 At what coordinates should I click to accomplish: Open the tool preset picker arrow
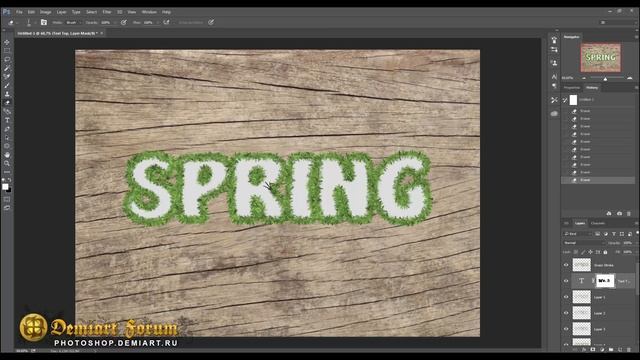click(17, 22)
